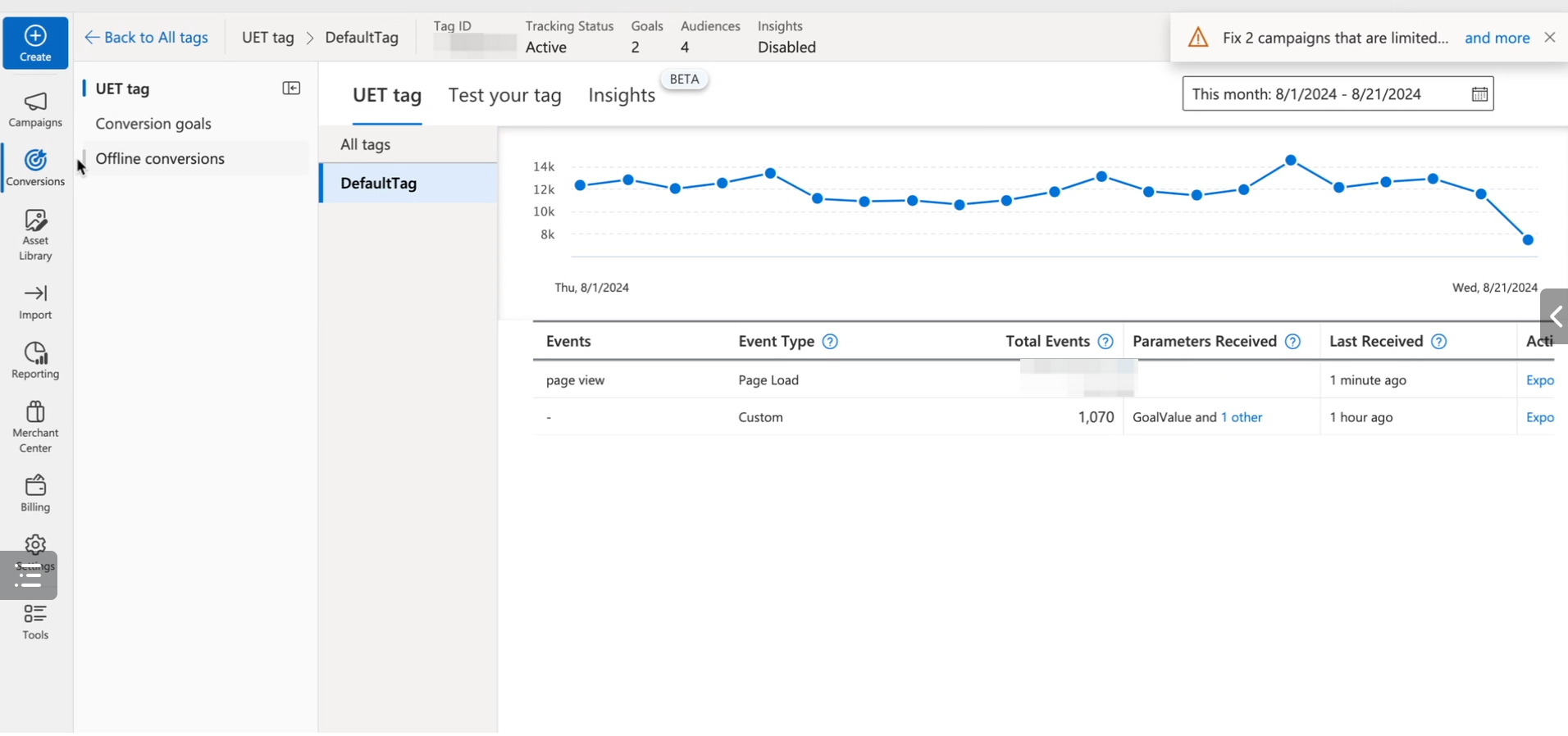
Task: Click the 1 other parameters link
Action: pyautogui.click(x=1242, y=417)
